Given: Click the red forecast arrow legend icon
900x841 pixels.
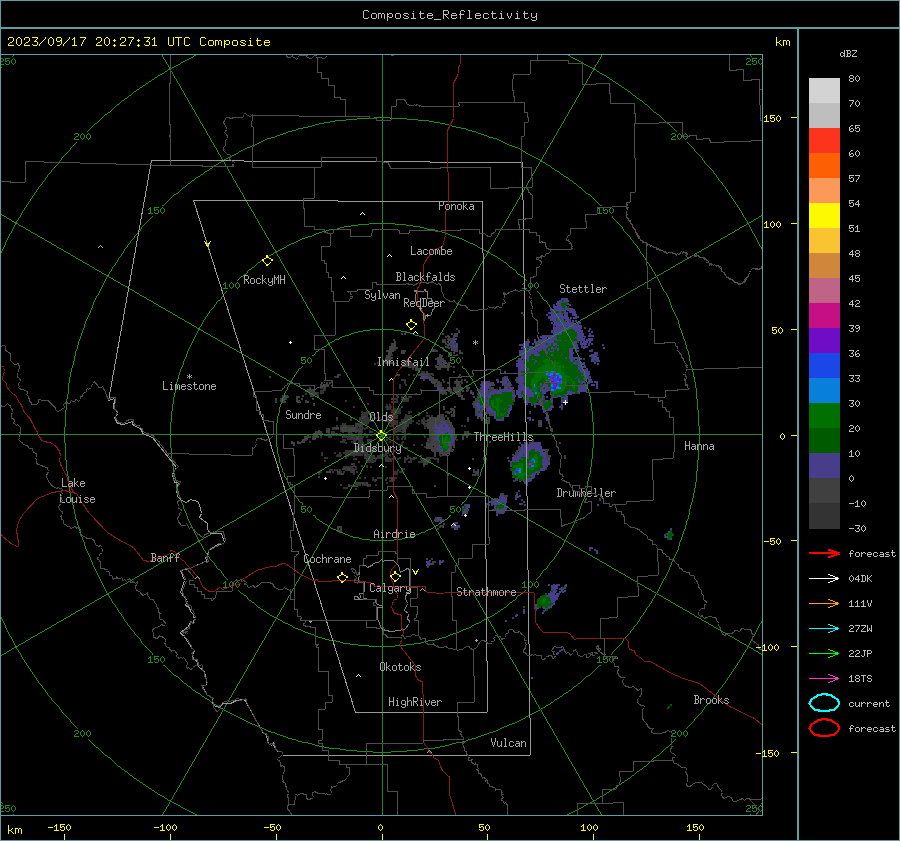Looking at the screenshot, I should pos(824,553).
